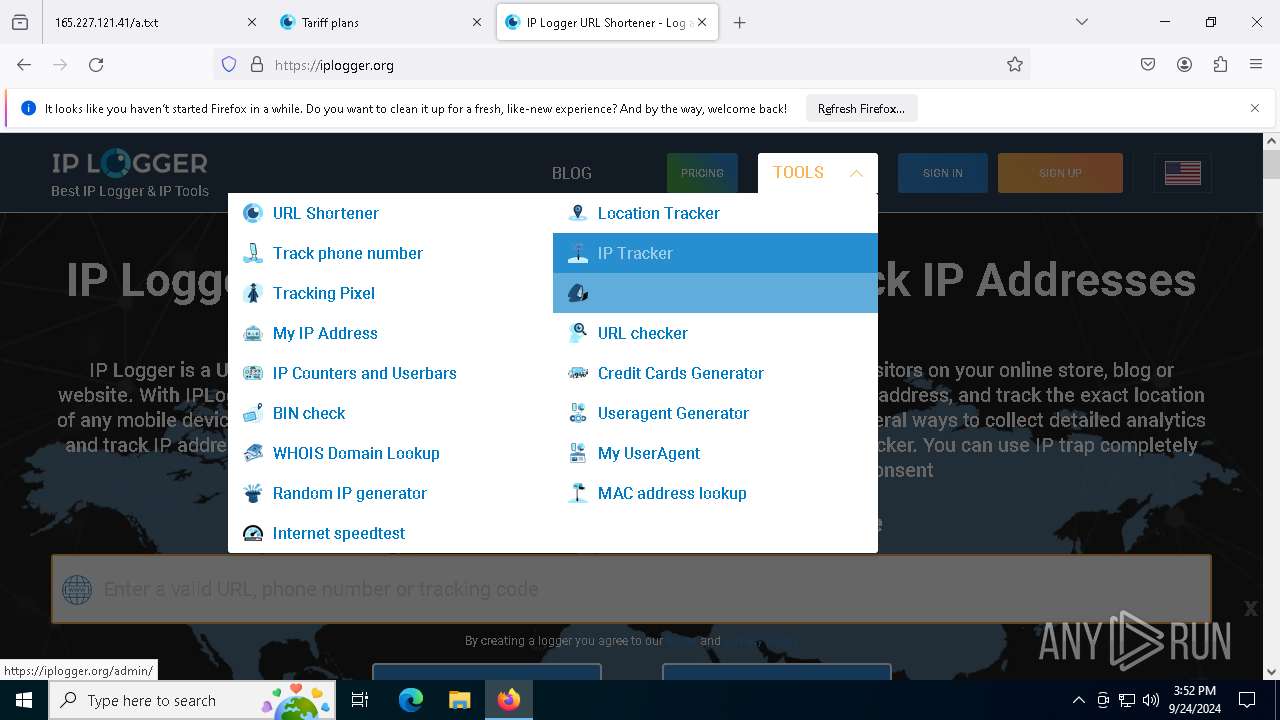The image size is (1280, 720).
Task: Open the Extensions puzzle icon
Action: (1220, 65)
